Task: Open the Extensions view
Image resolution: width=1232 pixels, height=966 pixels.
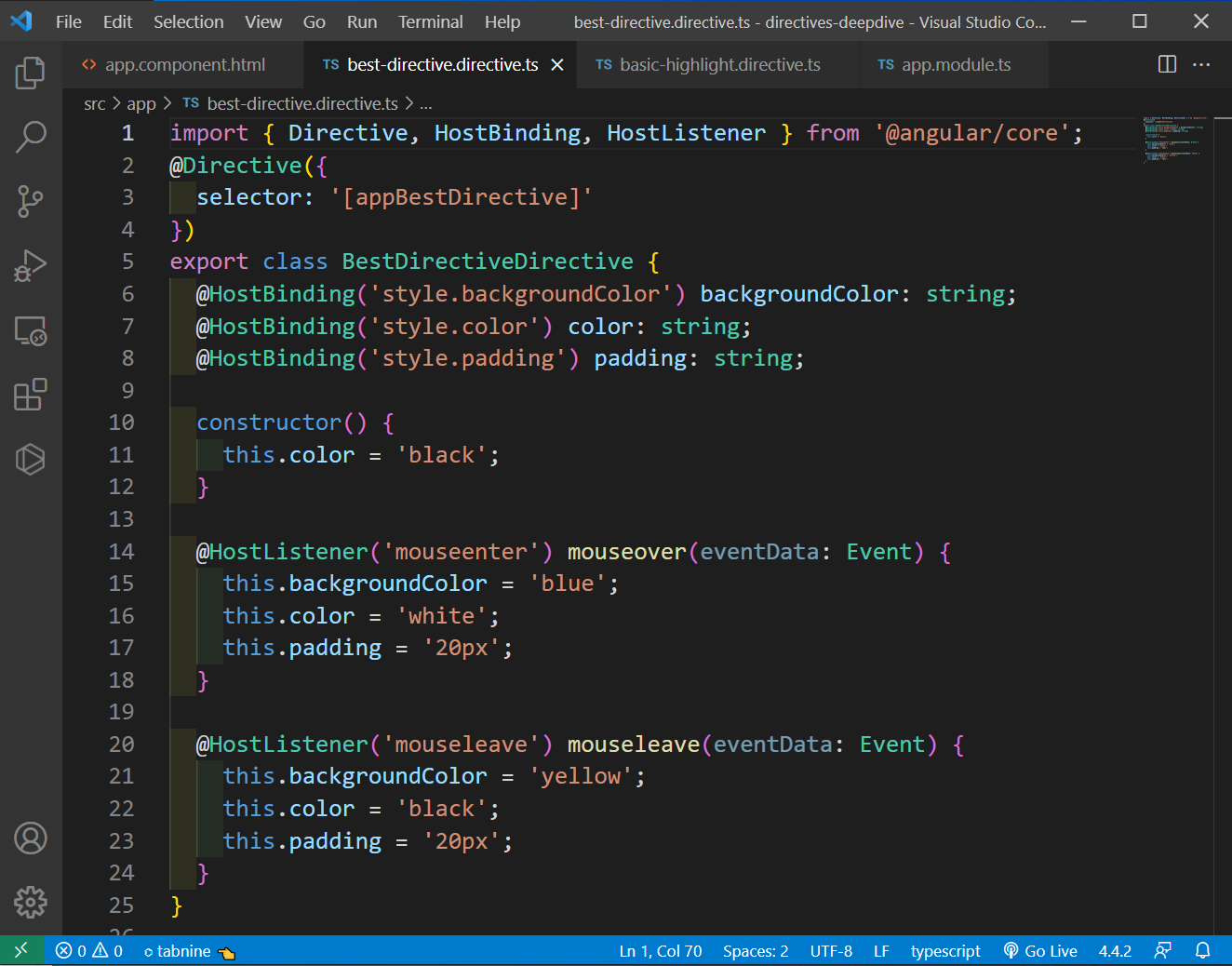Action: (x=31, y=395)
